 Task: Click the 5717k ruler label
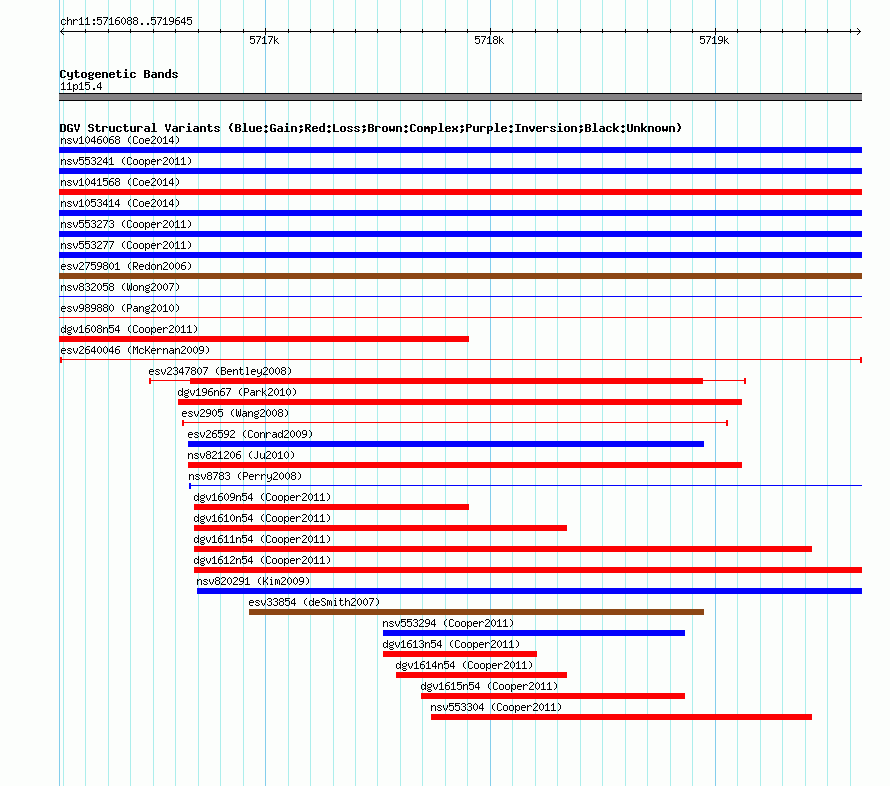coord(264,40)
